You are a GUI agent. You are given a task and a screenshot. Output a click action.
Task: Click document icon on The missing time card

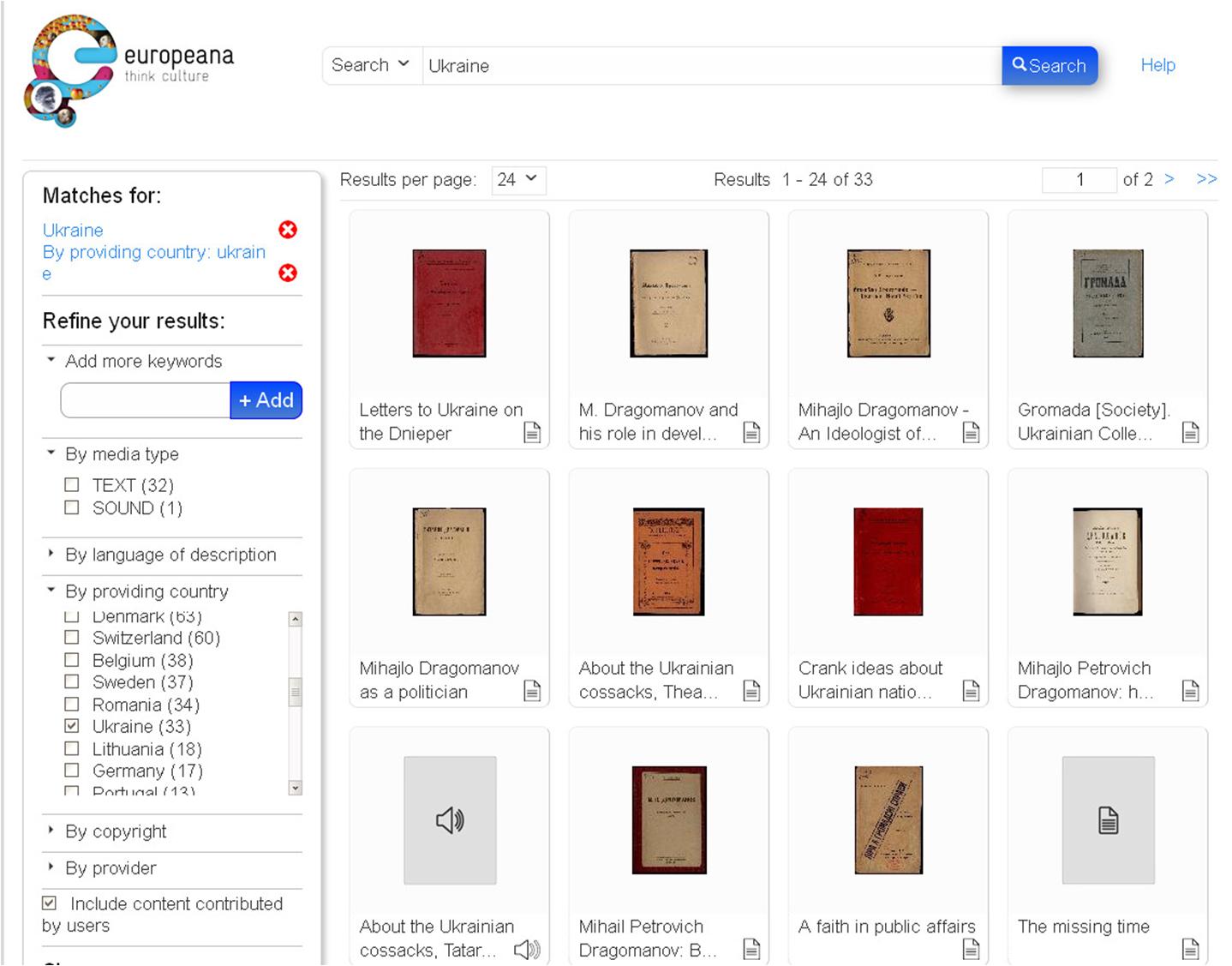pos(1190,948)
